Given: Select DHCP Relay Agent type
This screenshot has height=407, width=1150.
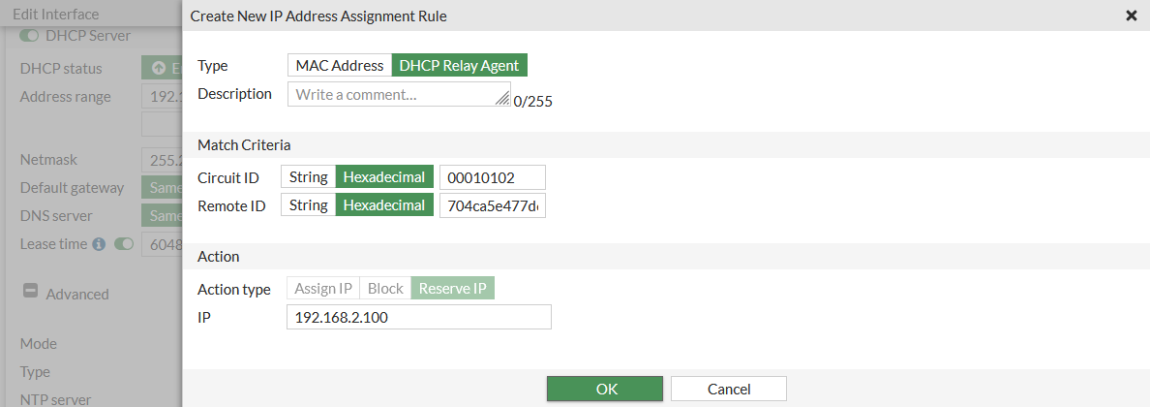Looking at the screenshot, I should [x=459, y=66].
